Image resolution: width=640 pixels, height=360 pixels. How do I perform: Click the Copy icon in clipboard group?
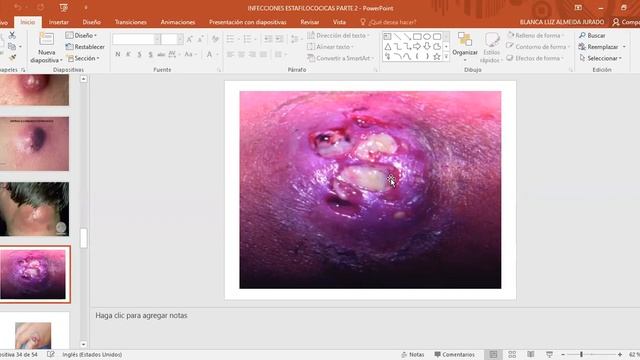pos(12,47)
